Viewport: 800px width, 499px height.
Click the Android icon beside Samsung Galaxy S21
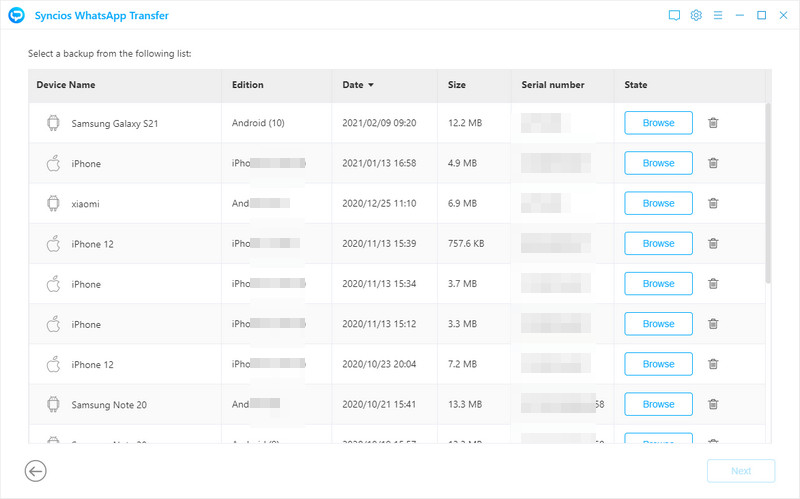[x=53, y=123]
